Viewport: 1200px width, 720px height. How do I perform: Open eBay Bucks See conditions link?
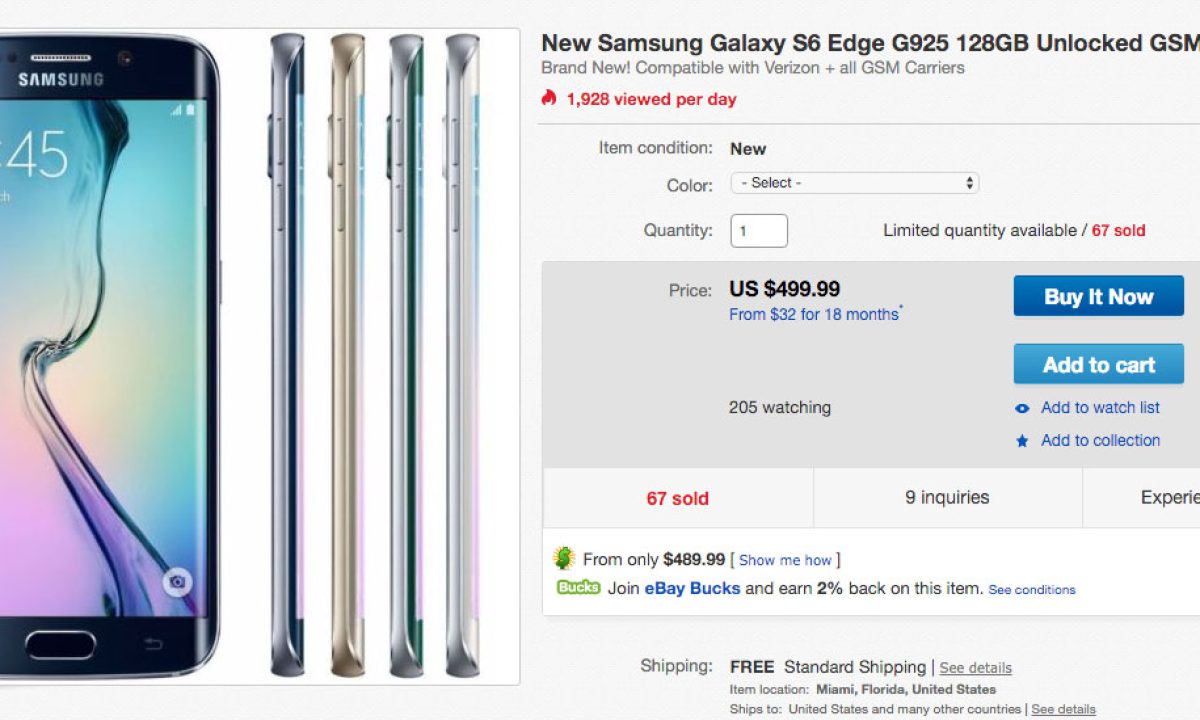coord(1031,590)
